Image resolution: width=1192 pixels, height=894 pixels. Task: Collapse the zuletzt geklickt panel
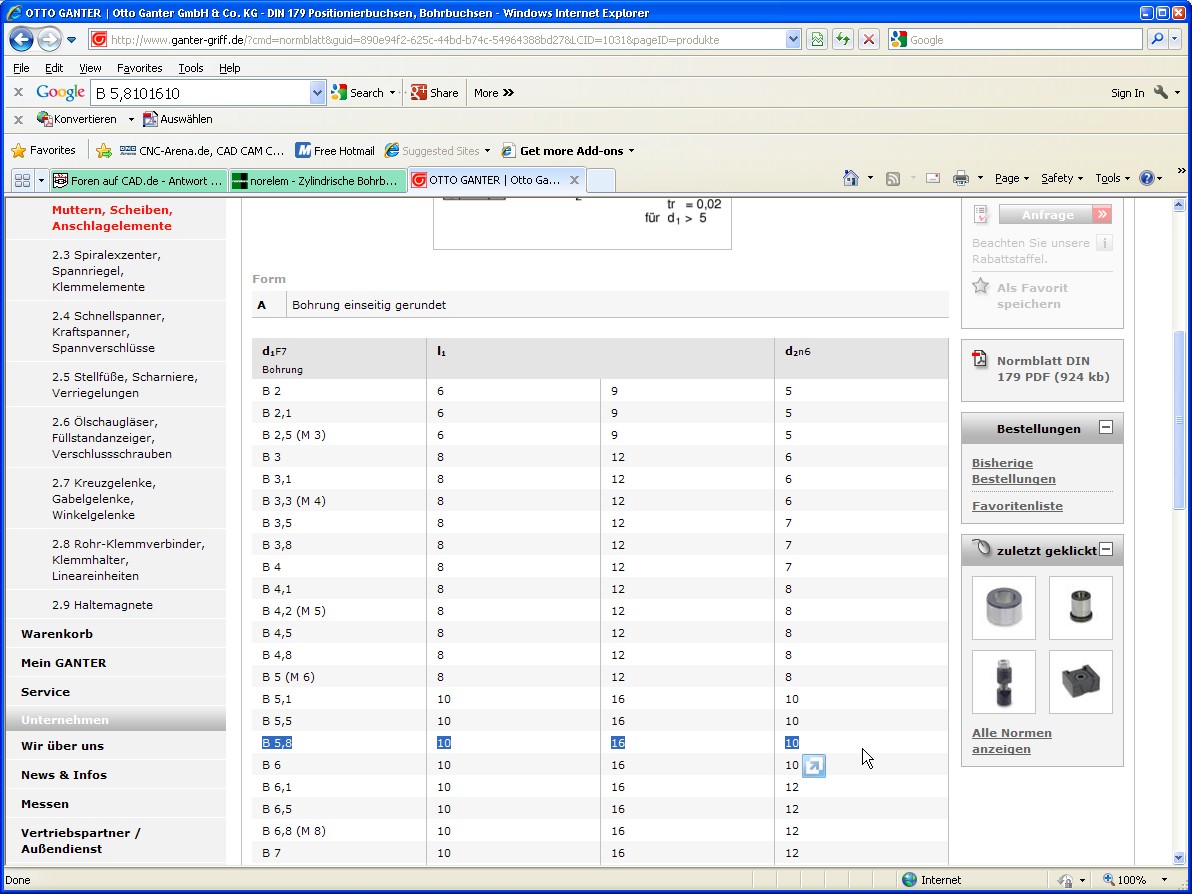(1106, 549)
